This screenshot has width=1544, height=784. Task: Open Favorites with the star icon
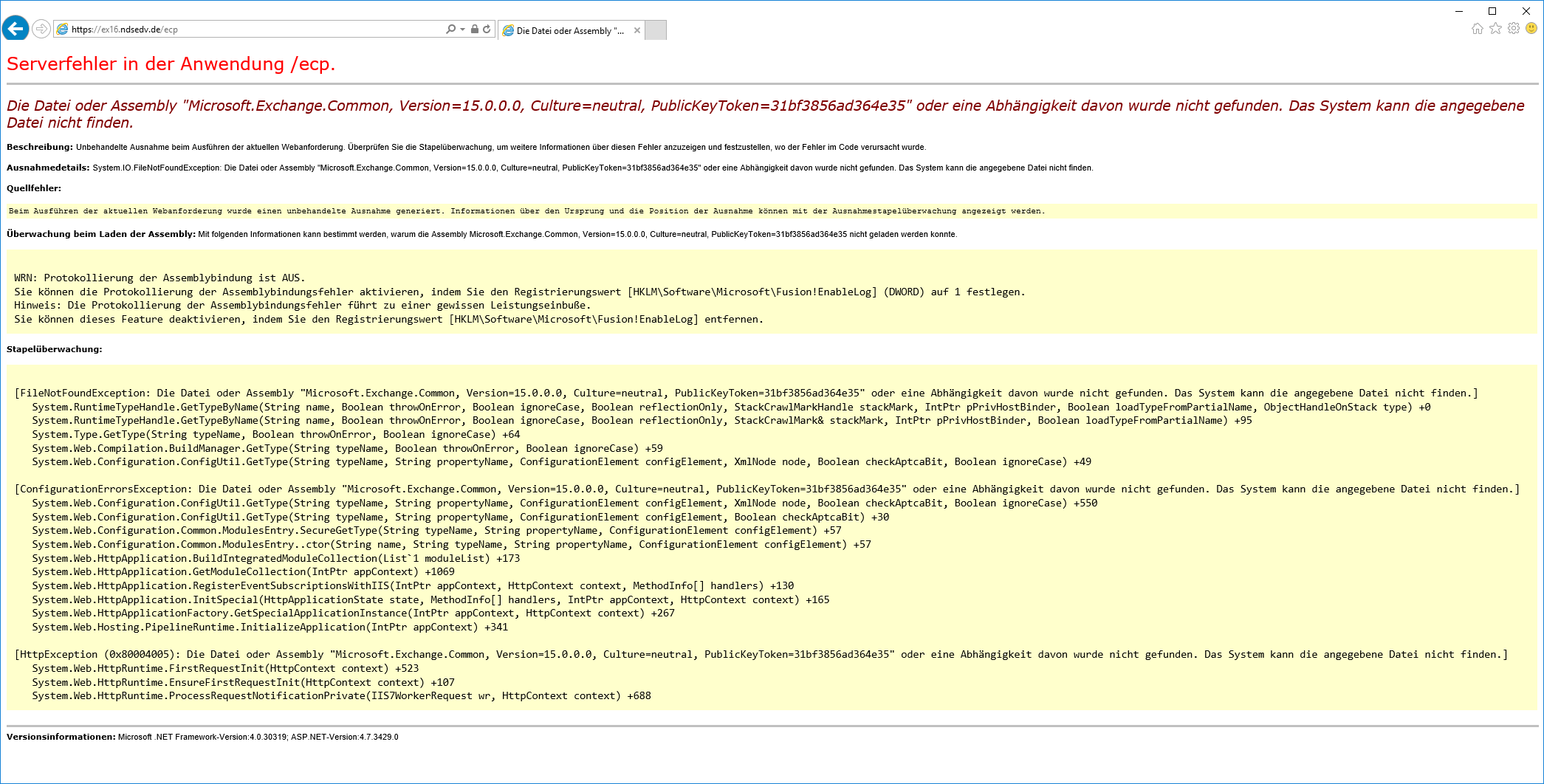pos(1495,29)
